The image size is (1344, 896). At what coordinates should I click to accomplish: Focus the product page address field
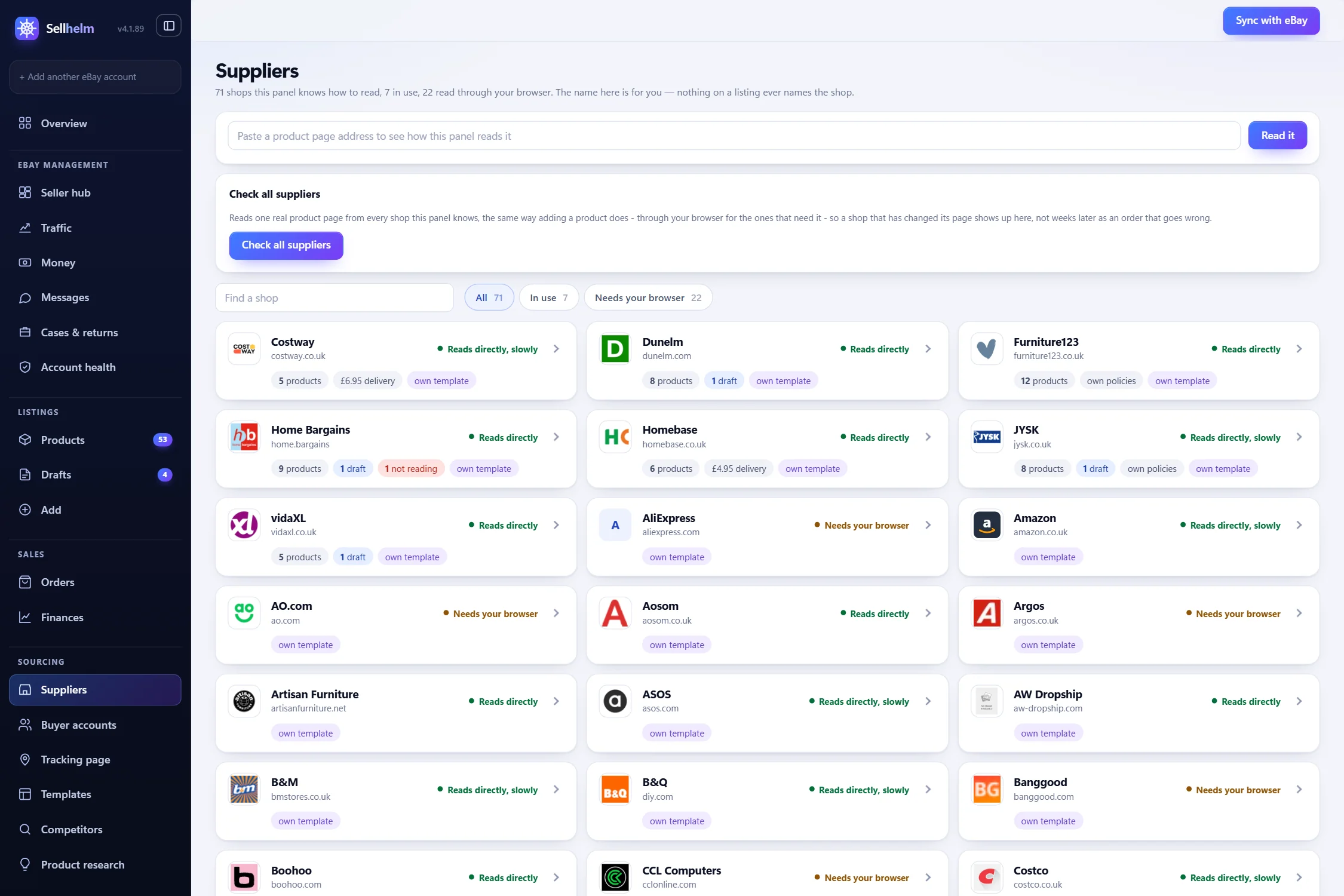point(734,136)
